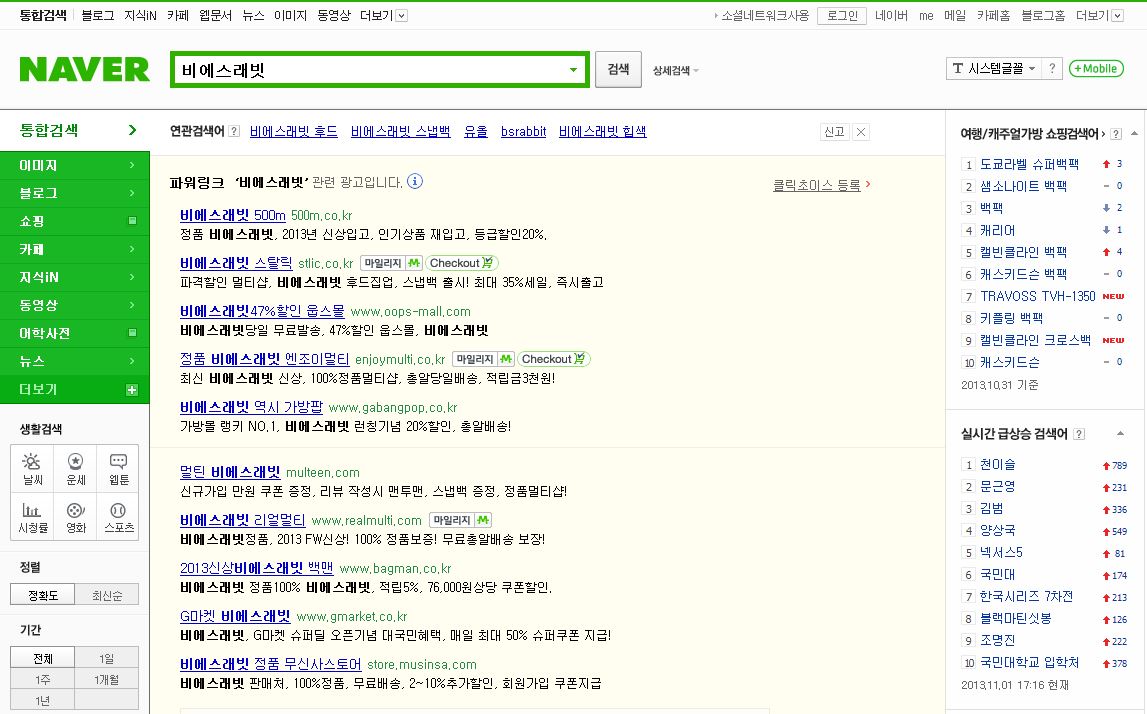
Task: Select 1개월 period filter
Action: click(107, 680)
